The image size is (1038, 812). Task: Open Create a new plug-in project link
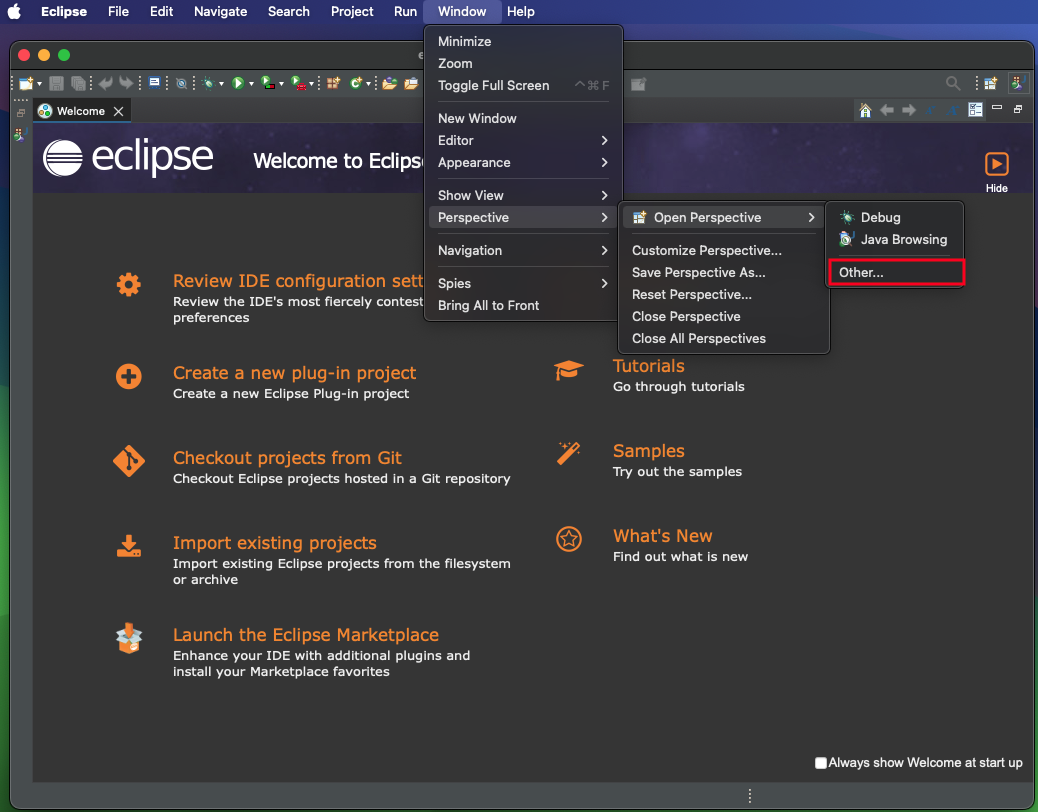click(x=295, y=373)
